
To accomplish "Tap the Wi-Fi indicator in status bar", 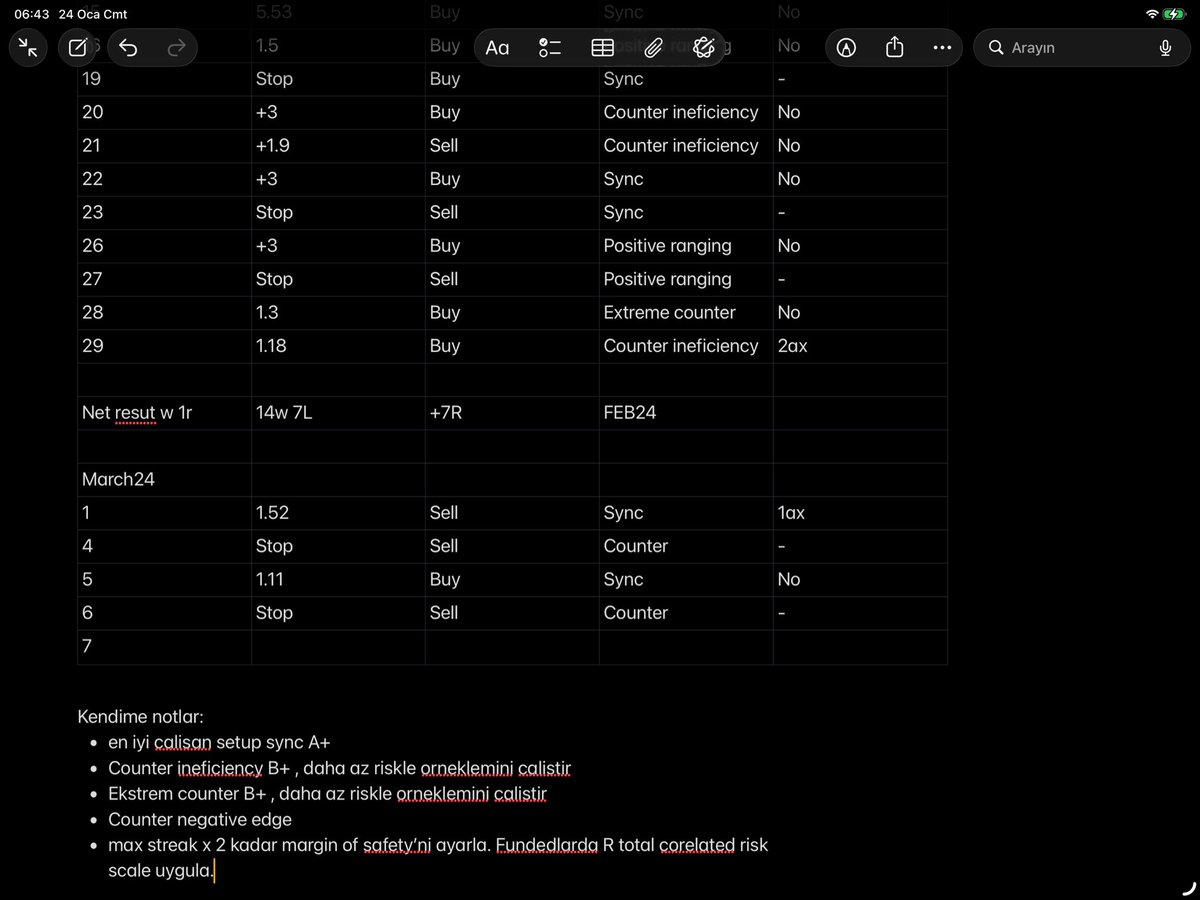I will tap(1152, 14).
